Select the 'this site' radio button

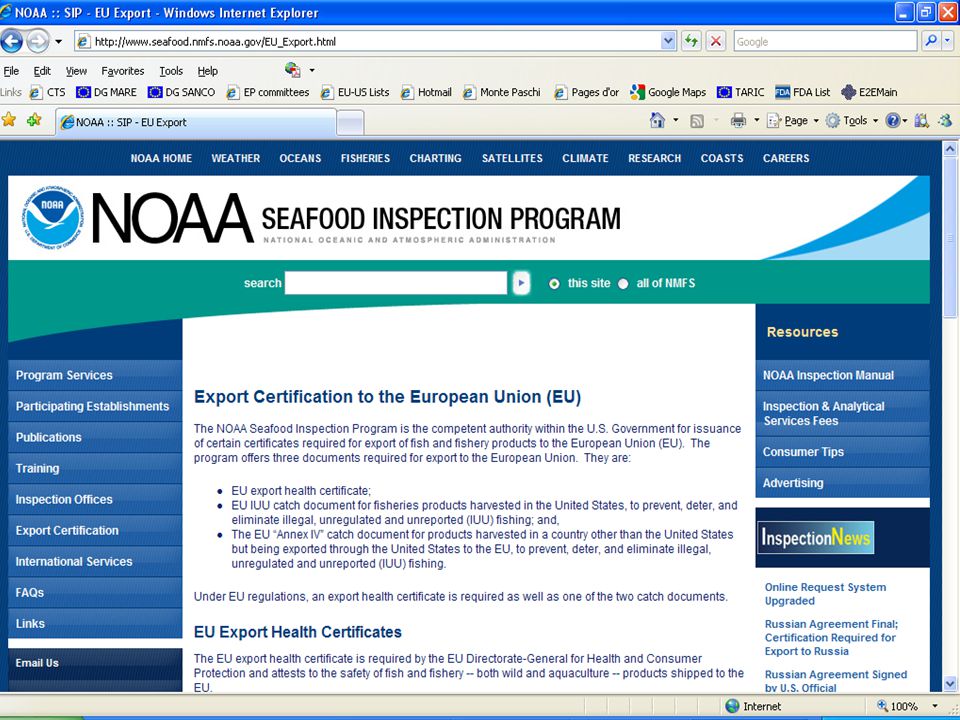click(x=554, y=283)
